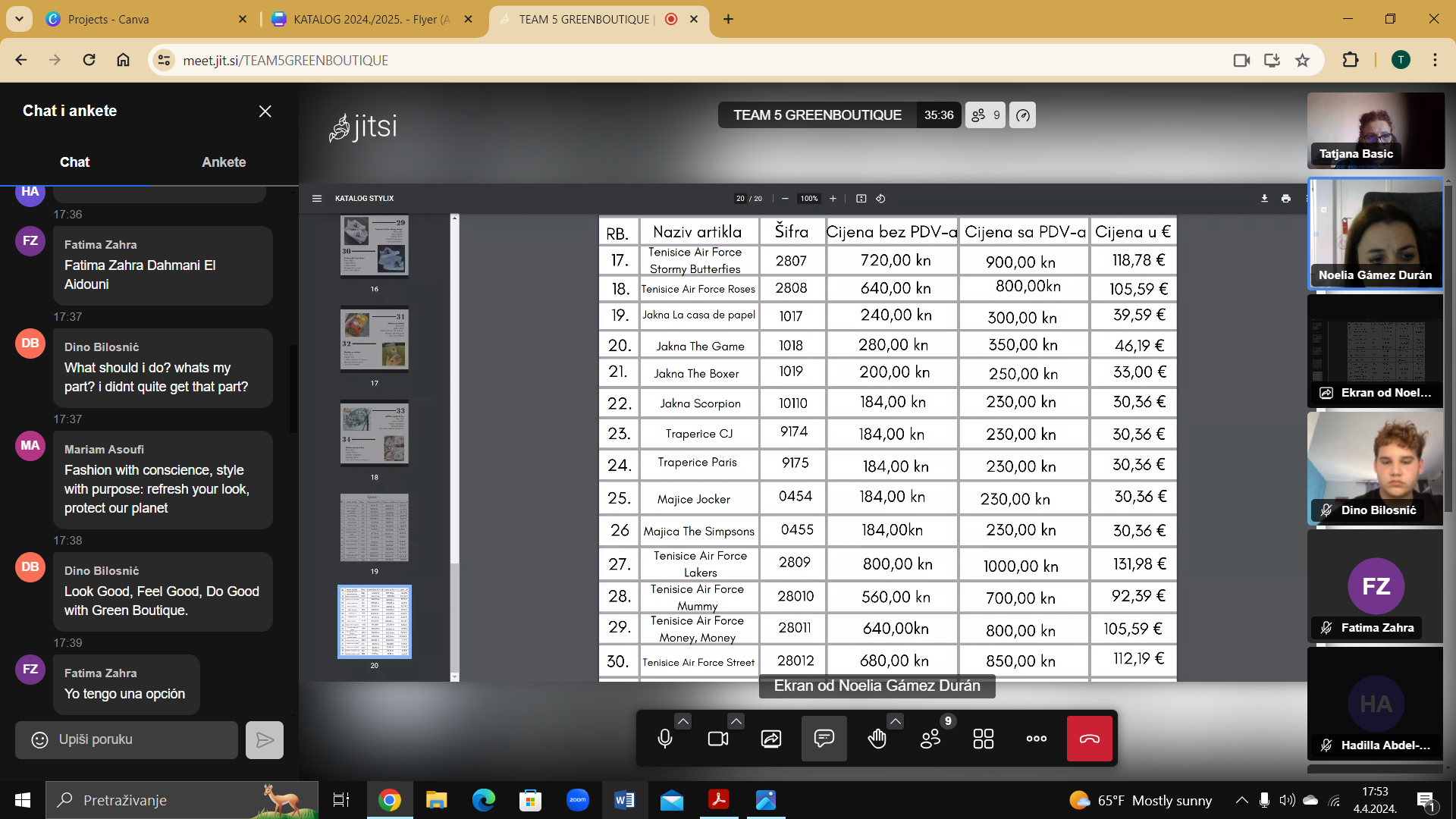Click the thumbnail panel scrollbar
The image size is (1456, 819).
tap(455, 447)
